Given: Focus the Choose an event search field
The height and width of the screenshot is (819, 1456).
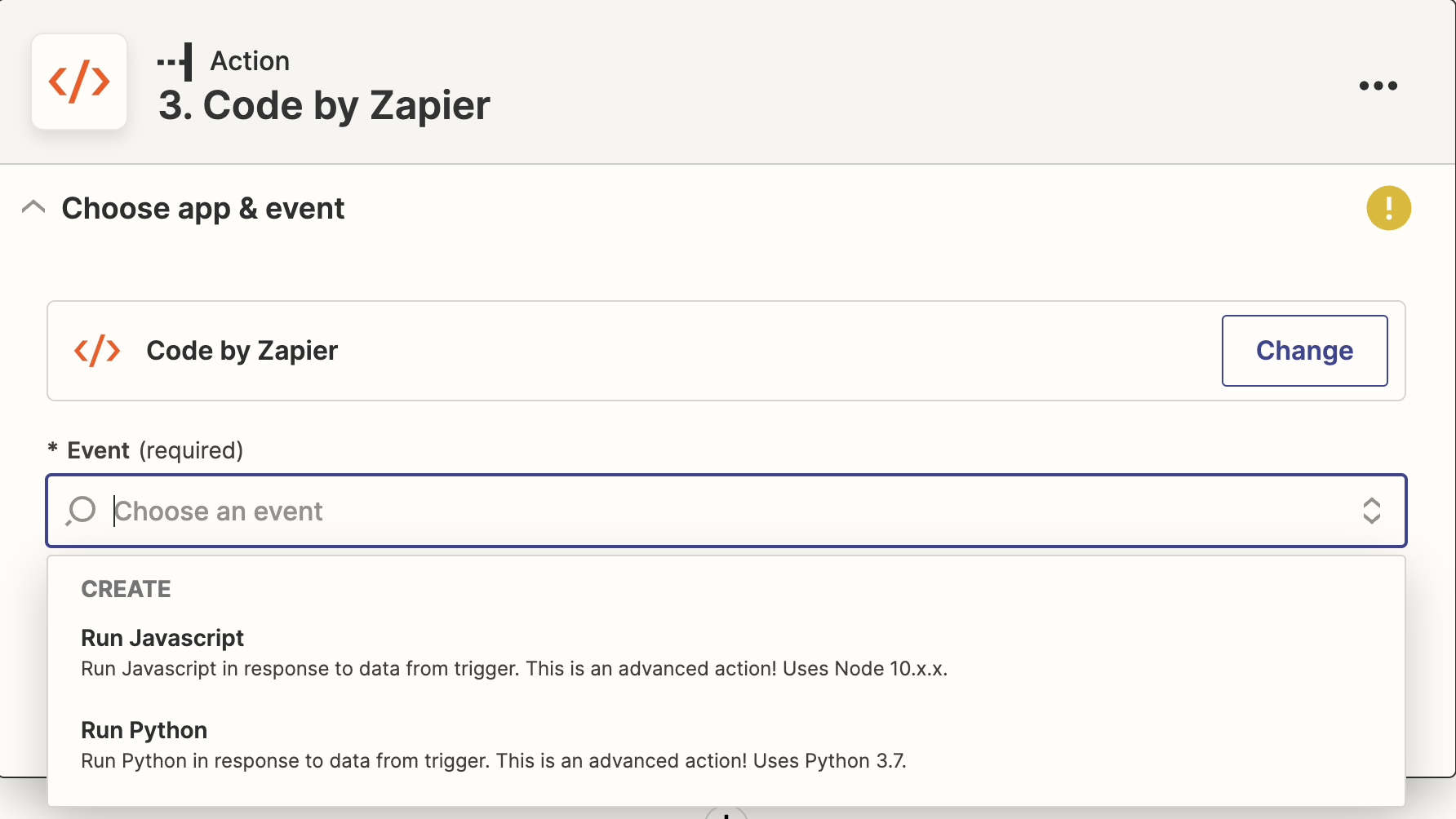Looking at the screenshot, I should [726, 511].
